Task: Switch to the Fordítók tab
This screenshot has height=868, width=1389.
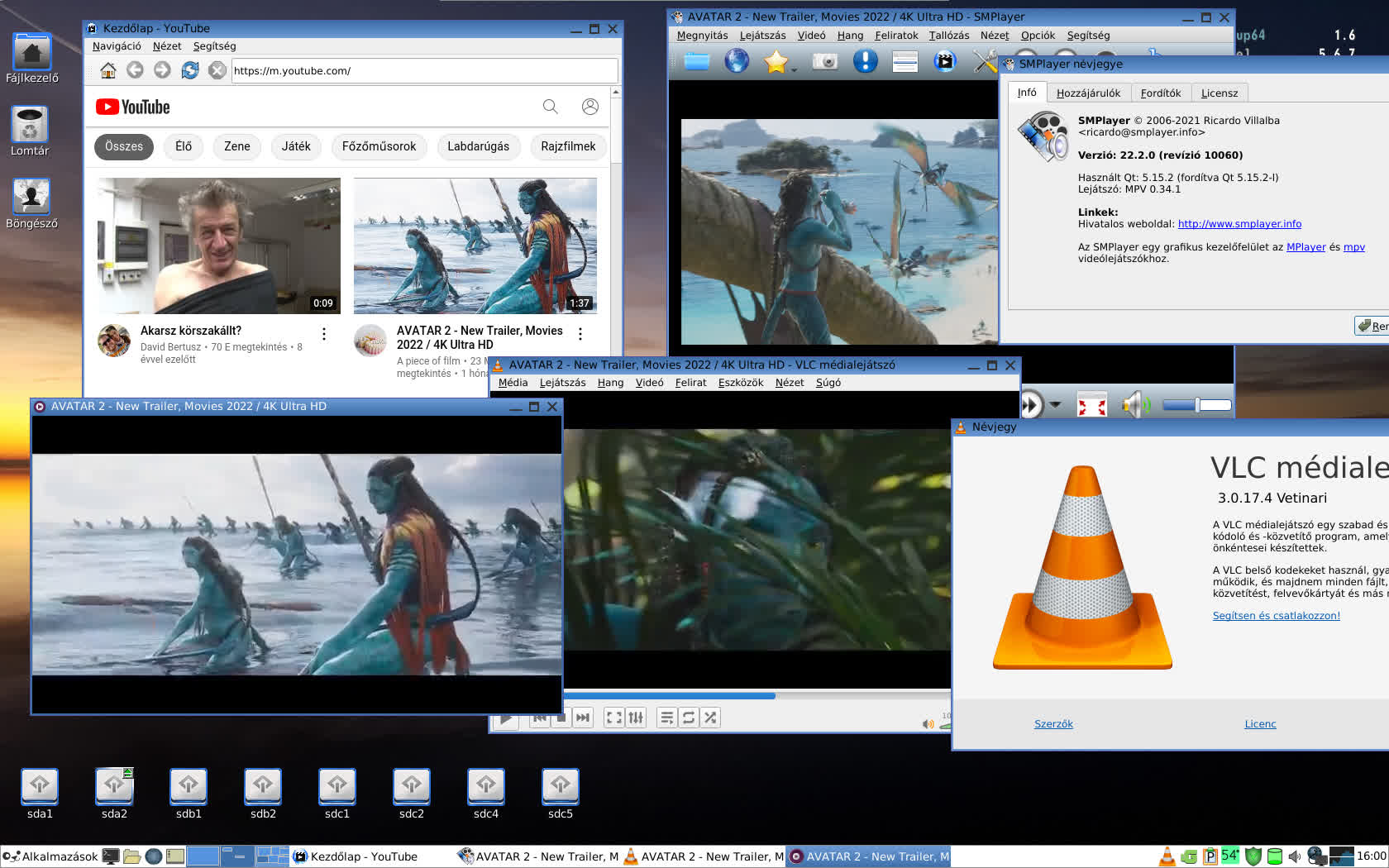Action: click(x=1161, y=93)
